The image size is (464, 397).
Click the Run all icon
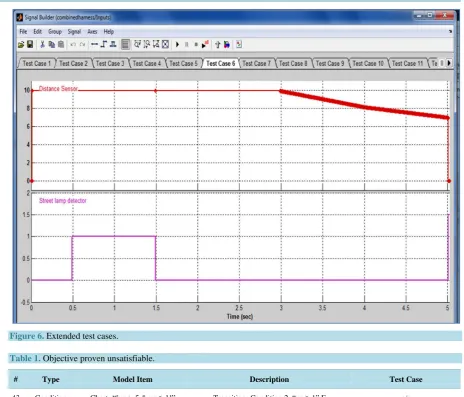tap(205, 44)
